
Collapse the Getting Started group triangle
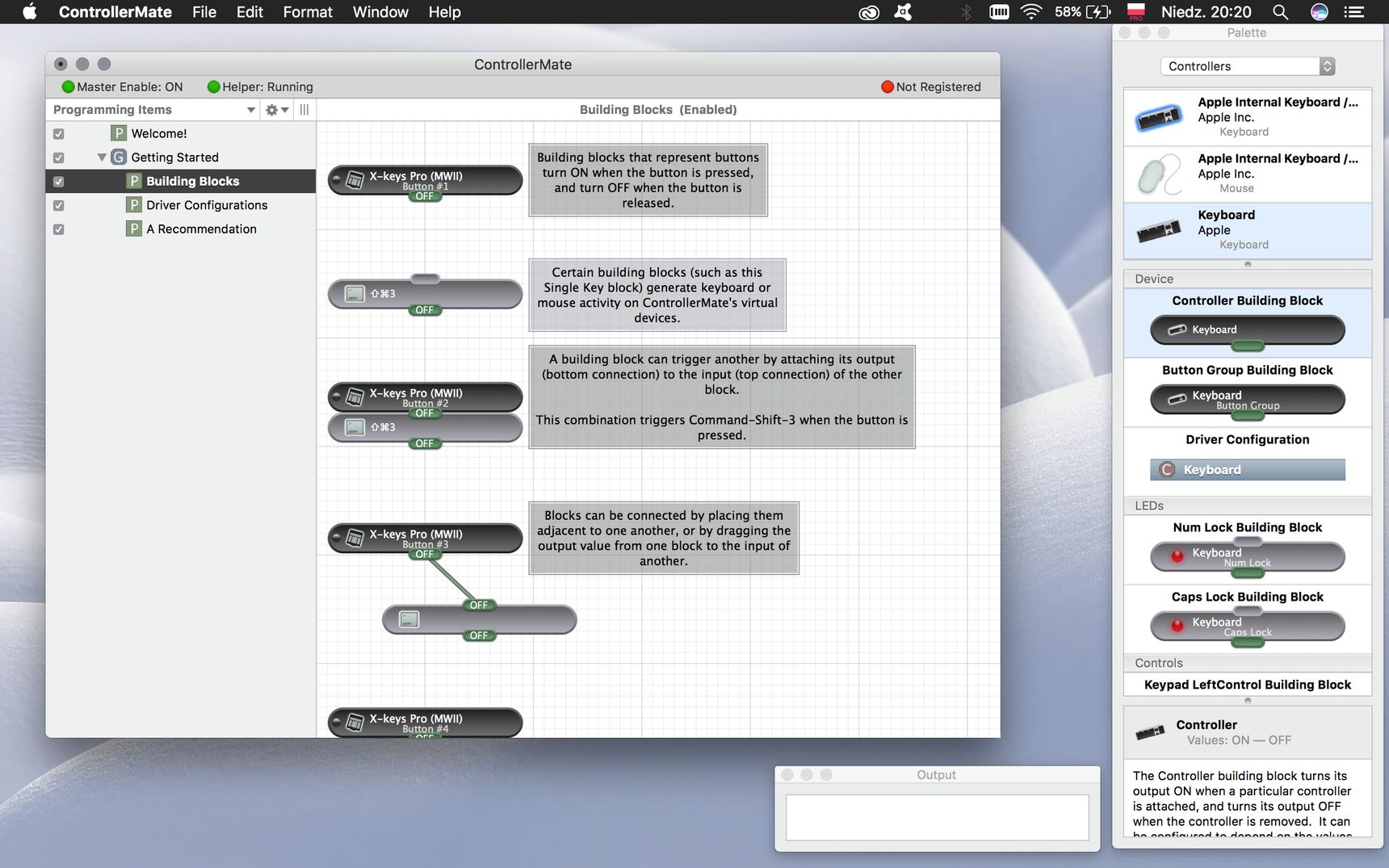[102, 157]
